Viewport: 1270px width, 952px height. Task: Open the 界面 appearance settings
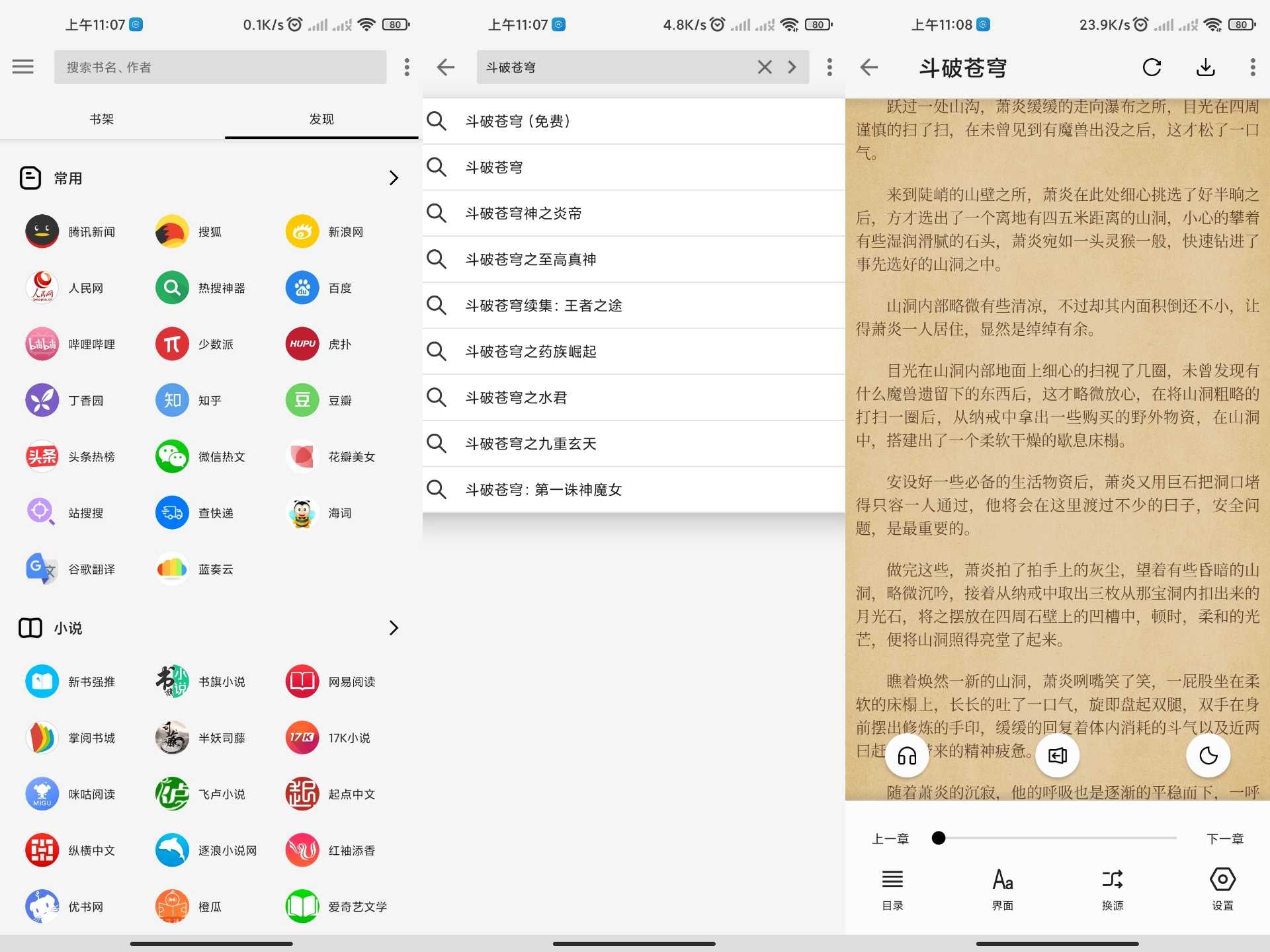[1002, 889]
